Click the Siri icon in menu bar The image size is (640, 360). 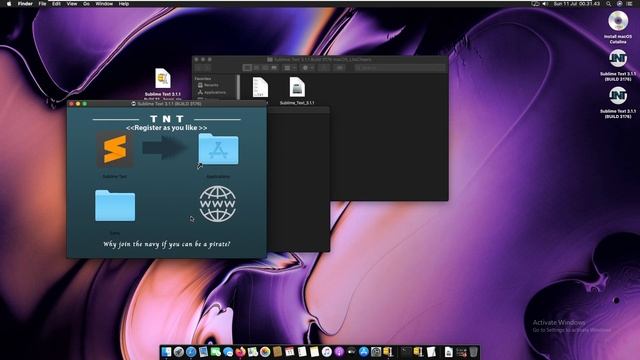(619, 4)
